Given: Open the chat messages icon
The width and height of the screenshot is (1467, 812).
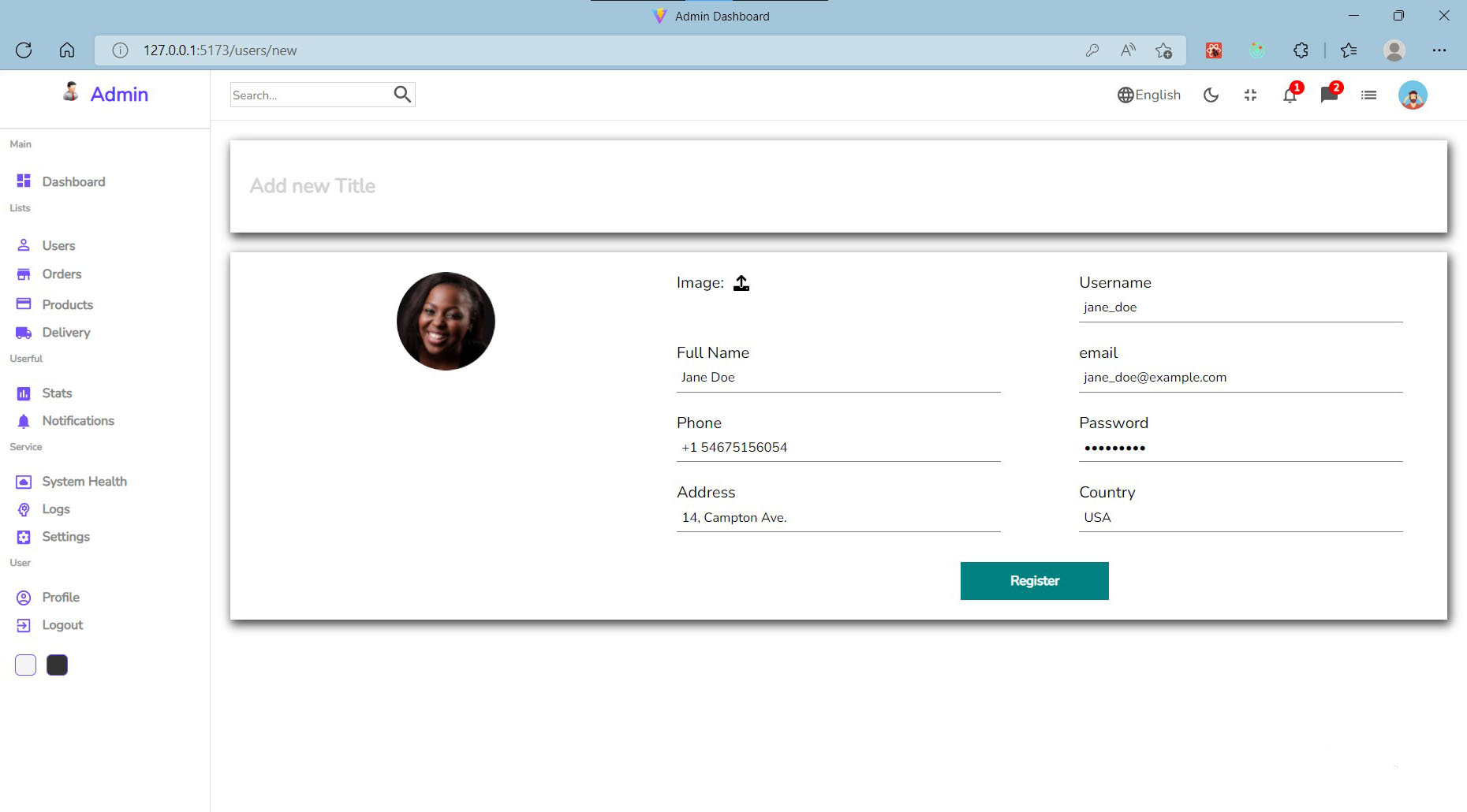Looking at the screenshot, I should (x=1329, y=95).
